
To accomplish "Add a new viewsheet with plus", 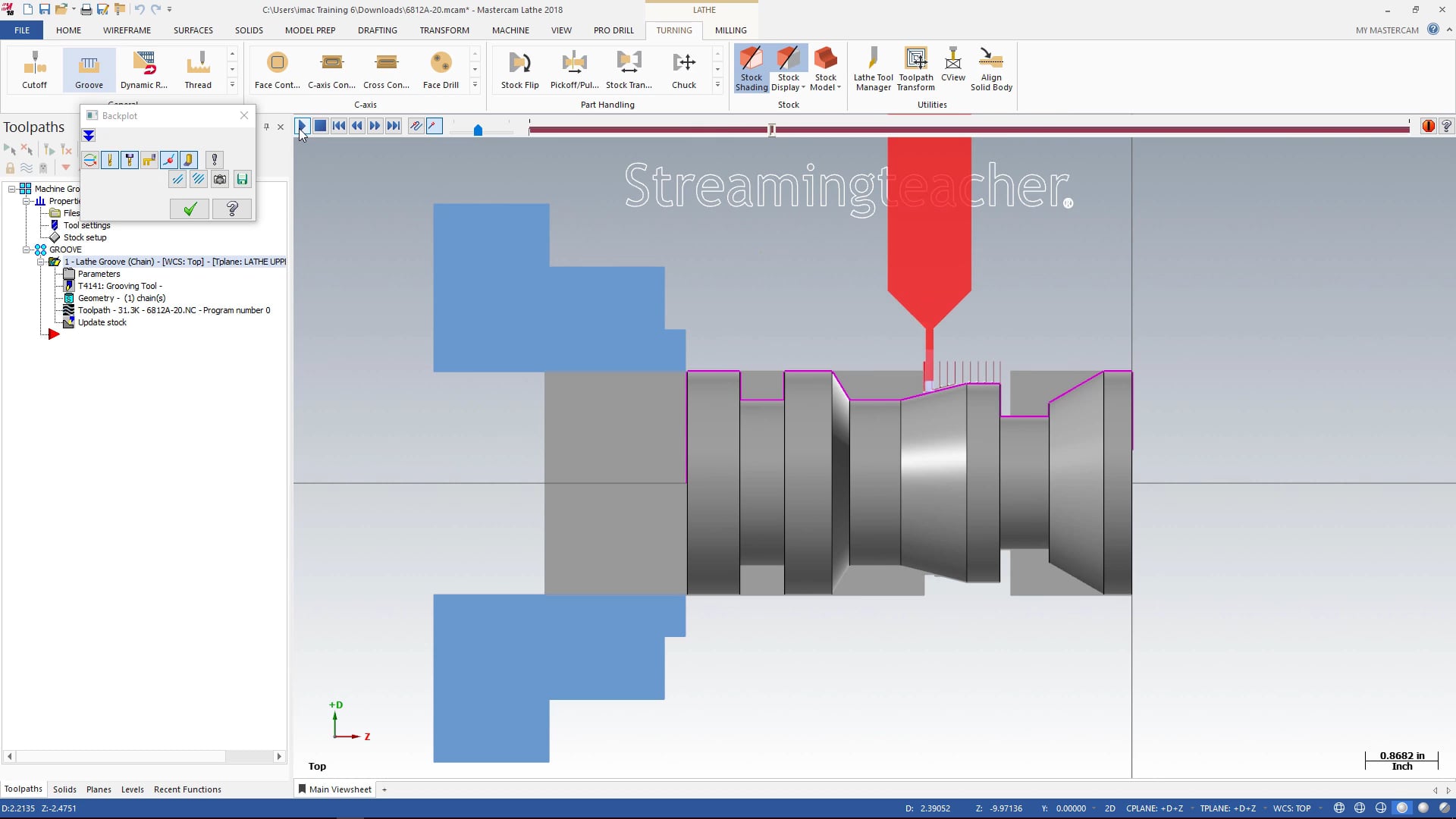I will 384,789.
